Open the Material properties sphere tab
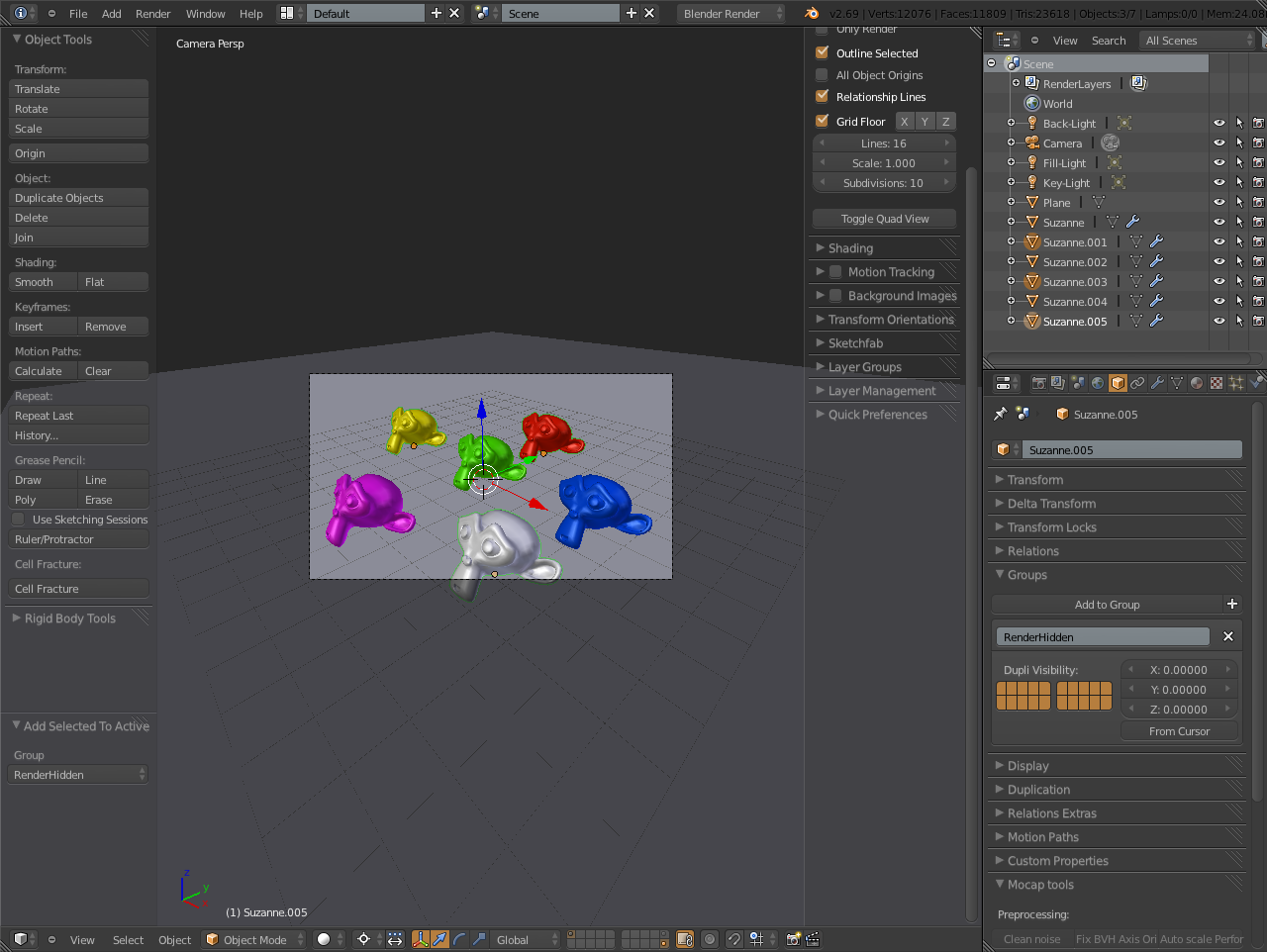The image size is (1267, 952). pyautogui.click(x=1197, y=383)
